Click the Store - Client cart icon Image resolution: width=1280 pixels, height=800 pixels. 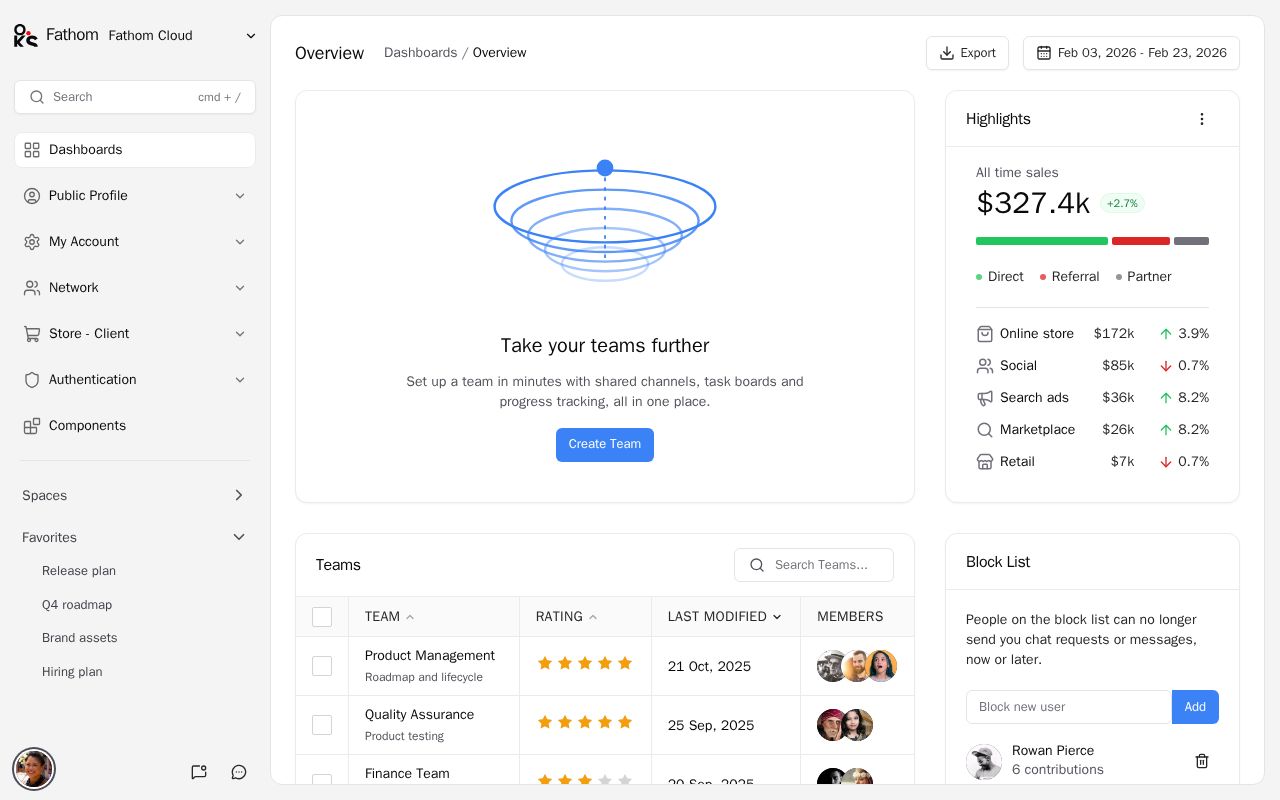(x=32, y=334)
